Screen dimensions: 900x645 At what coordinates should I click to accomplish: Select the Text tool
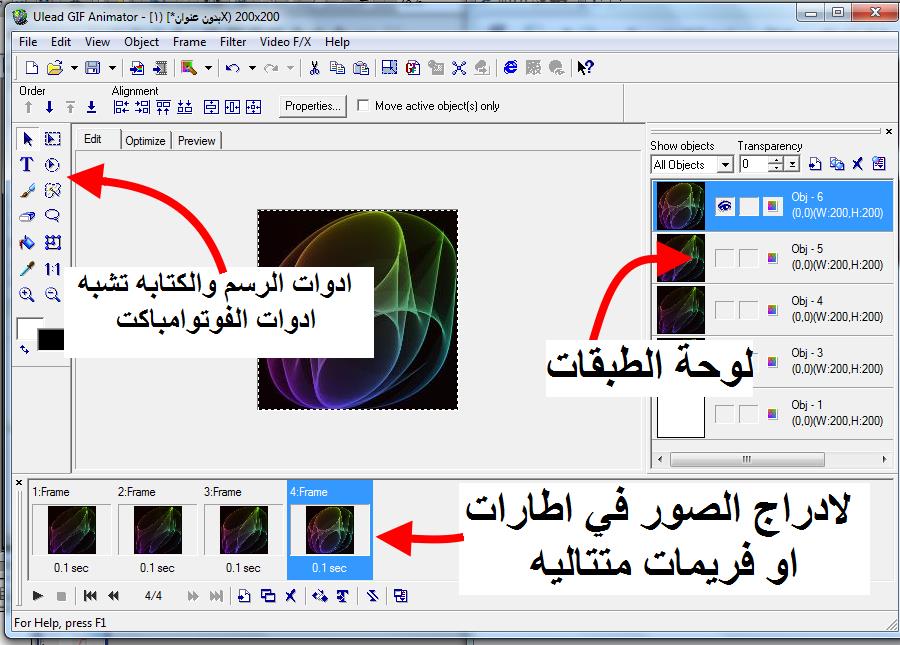click(x=27, y=165)
